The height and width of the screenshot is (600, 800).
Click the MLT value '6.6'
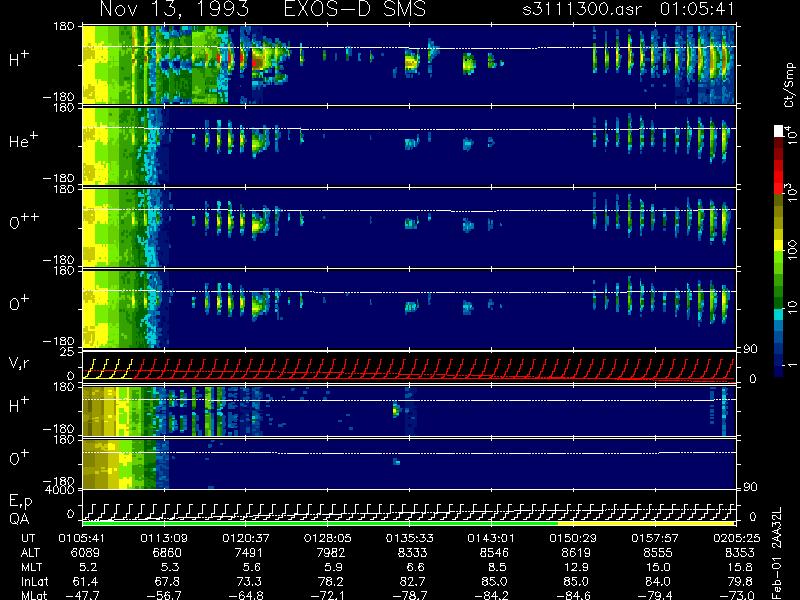pos(416,567)
